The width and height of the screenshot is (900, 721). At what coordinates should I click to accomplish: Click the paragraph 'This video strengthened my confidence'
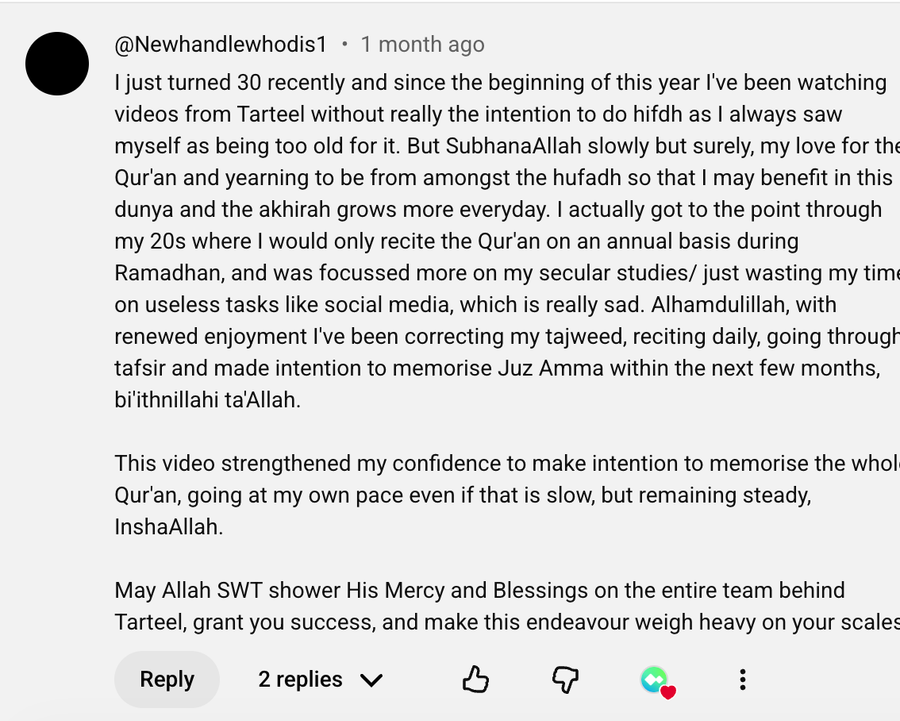click(x=507, y=495)
